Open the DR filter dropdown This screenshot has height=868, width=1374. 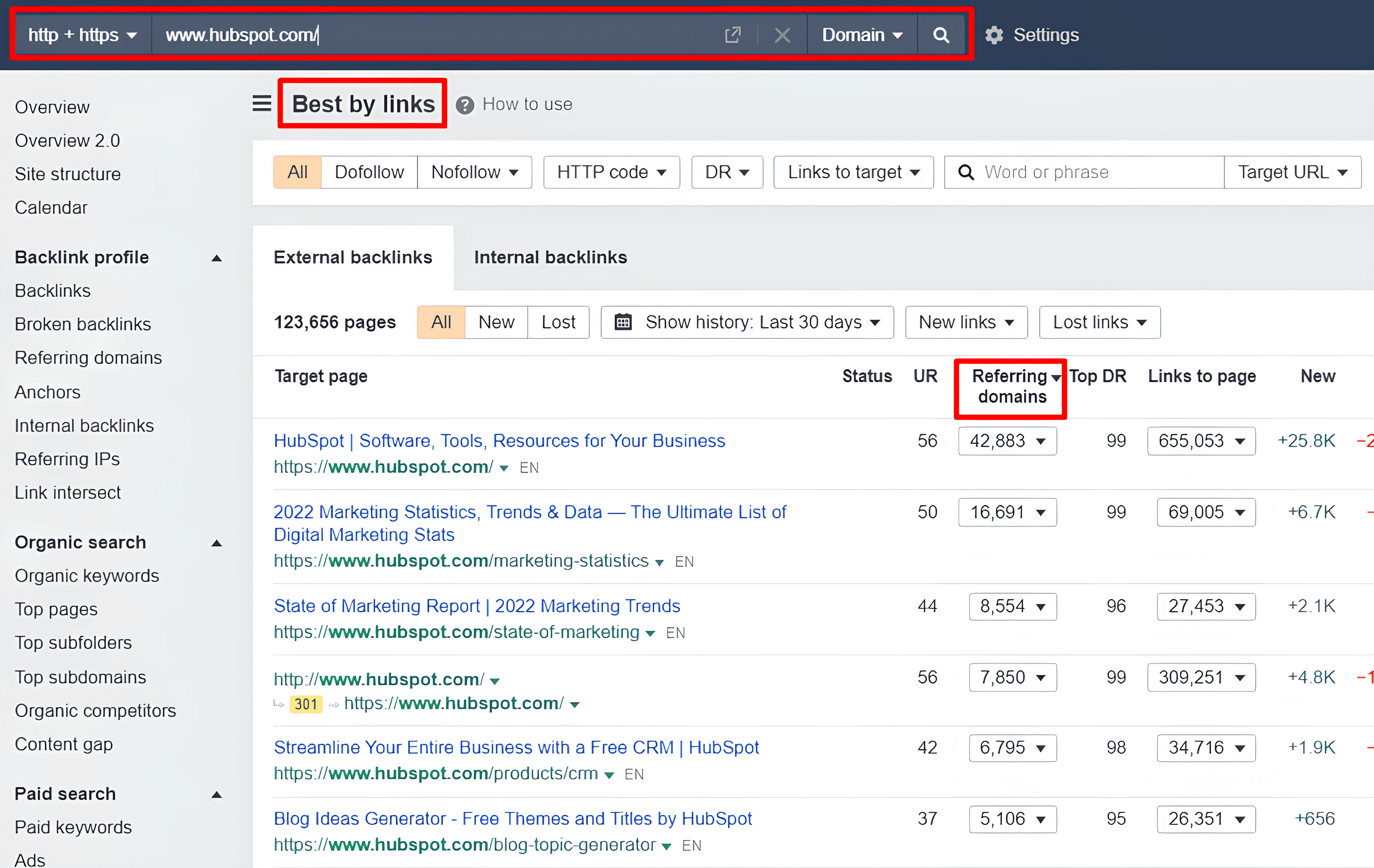(727, 172)
